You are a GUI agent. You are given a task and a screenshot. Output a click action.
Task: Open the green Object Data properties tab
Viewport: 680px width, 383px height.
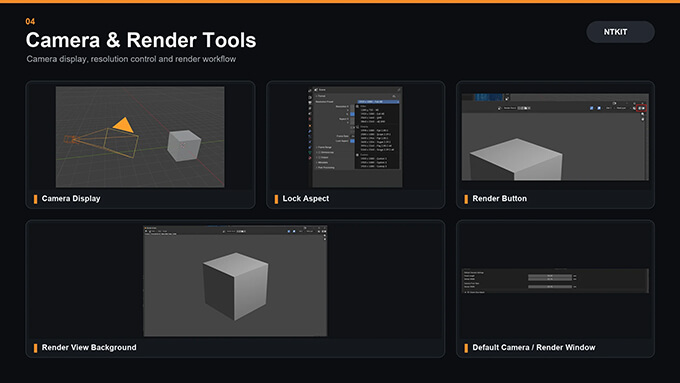(310, 152)
